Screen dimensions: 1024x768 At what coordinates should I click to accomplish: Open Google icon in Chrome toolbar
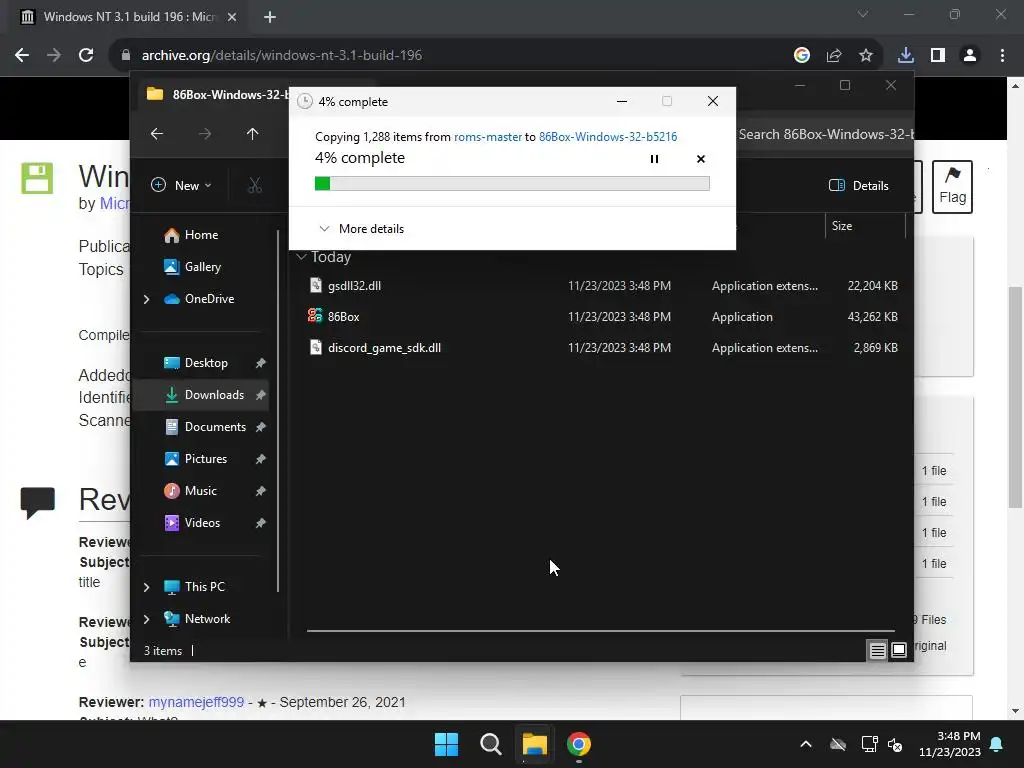802,56
